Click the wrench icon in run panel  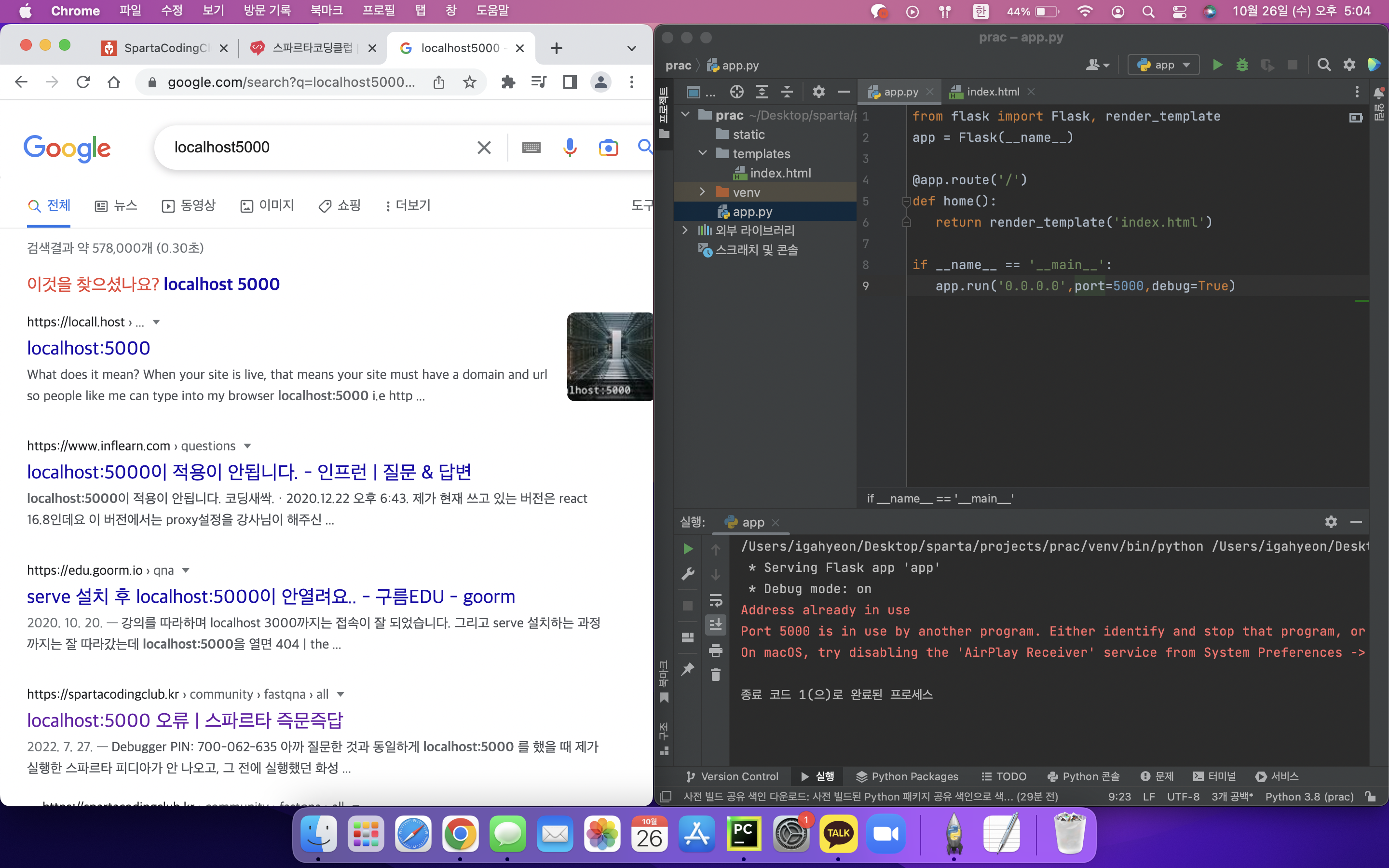(x=688, y=574)
